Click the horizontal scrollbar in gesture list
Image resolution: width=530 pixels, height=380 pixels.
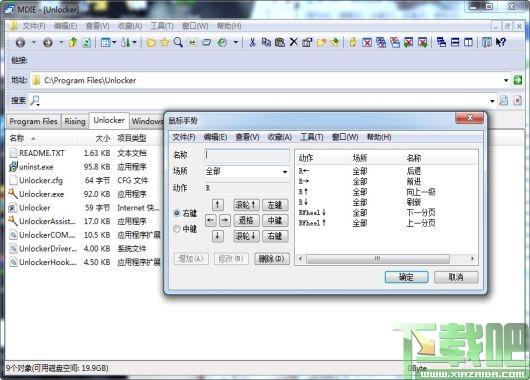coord(378,259)
